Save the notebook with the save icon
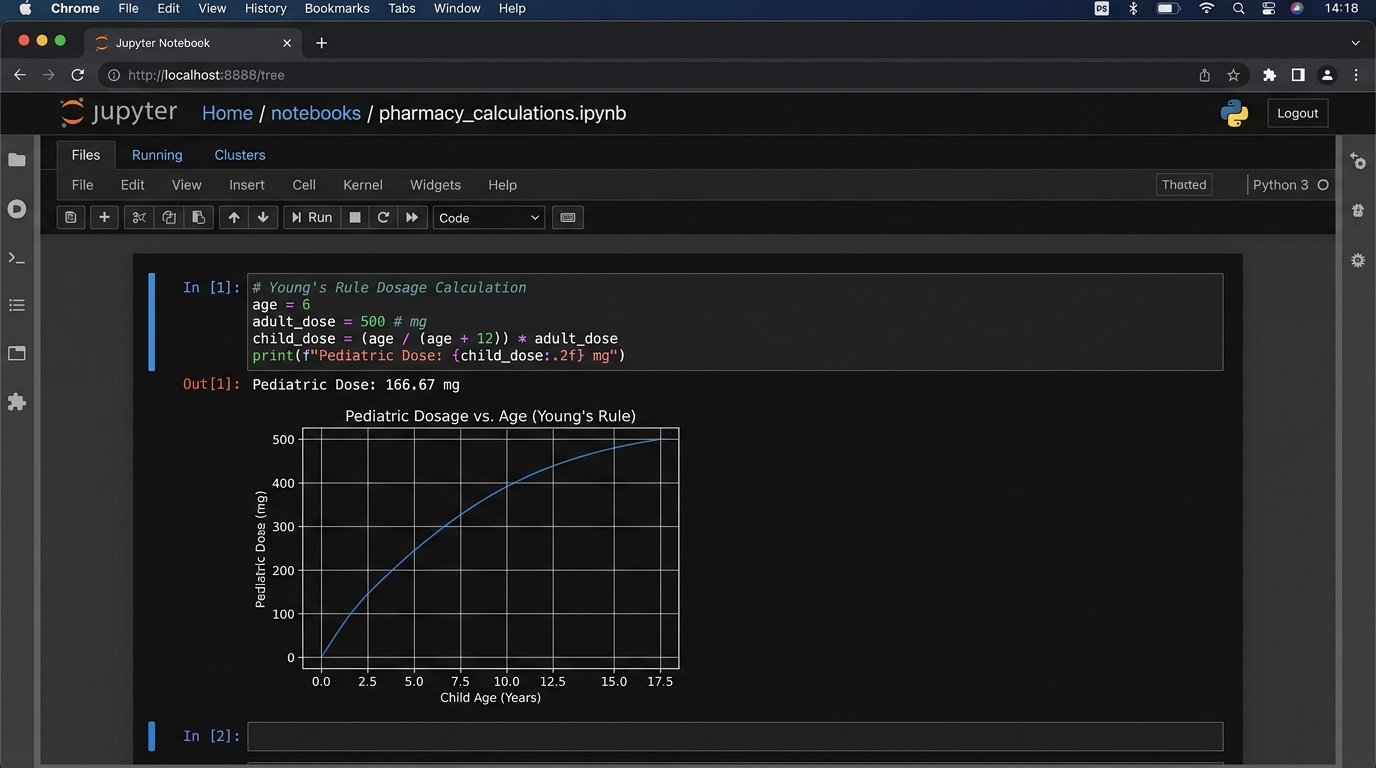1376x768 pixels. click(x=70, y=217)
